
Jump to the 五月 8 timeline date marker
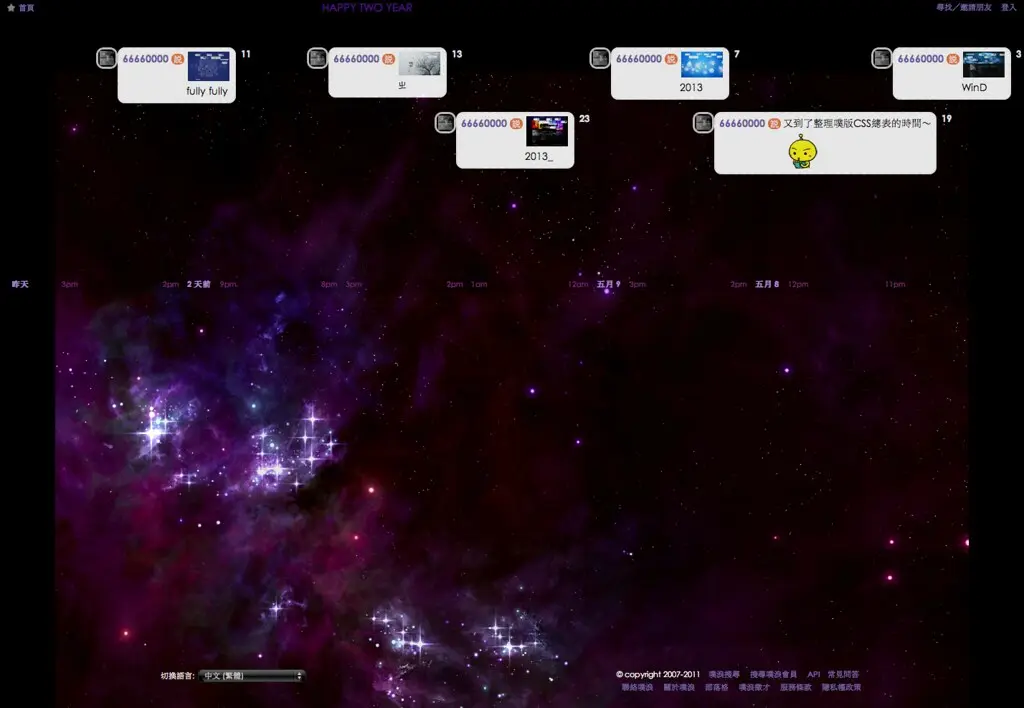coord(767,284)
